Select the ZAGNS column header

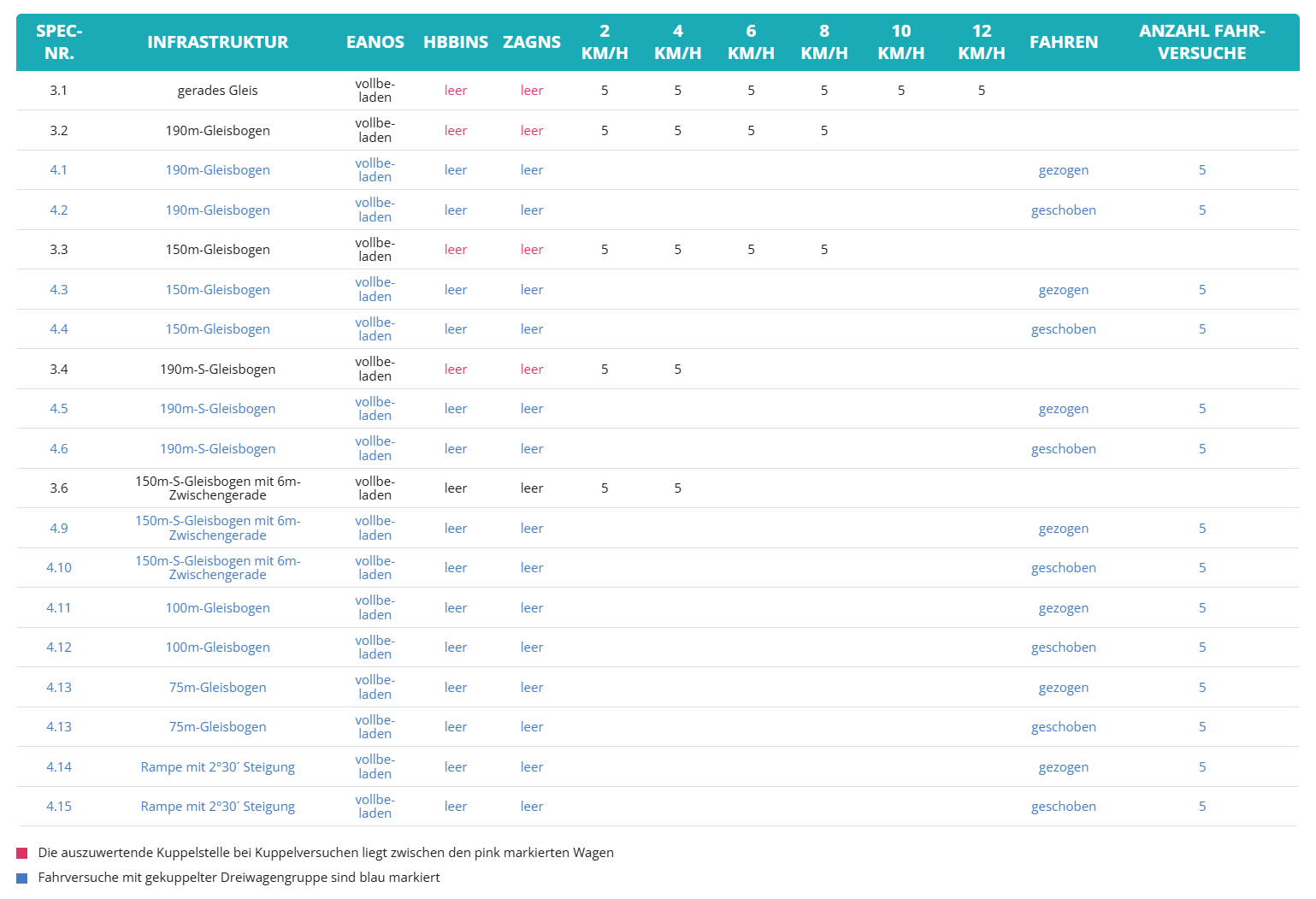coord(532,42)
